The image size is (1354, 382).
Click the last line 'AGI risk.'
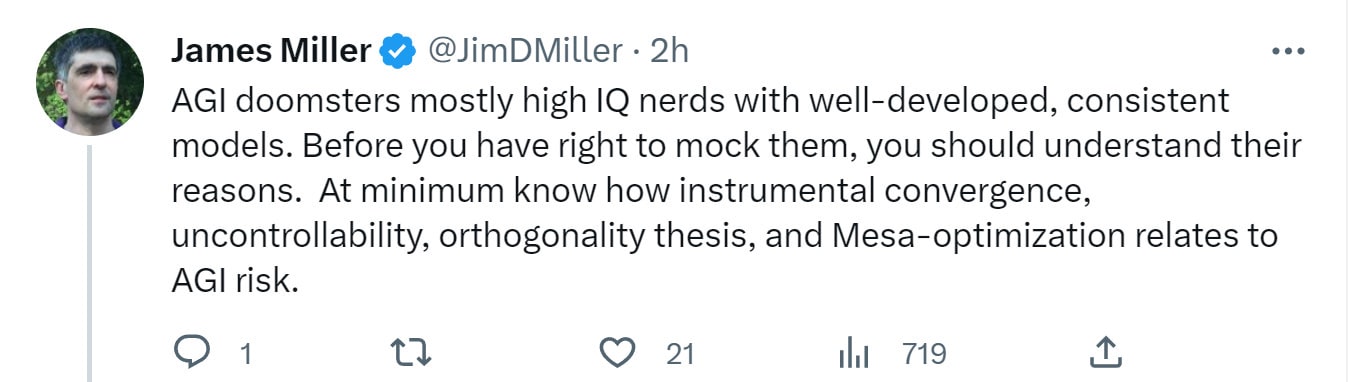235,283
